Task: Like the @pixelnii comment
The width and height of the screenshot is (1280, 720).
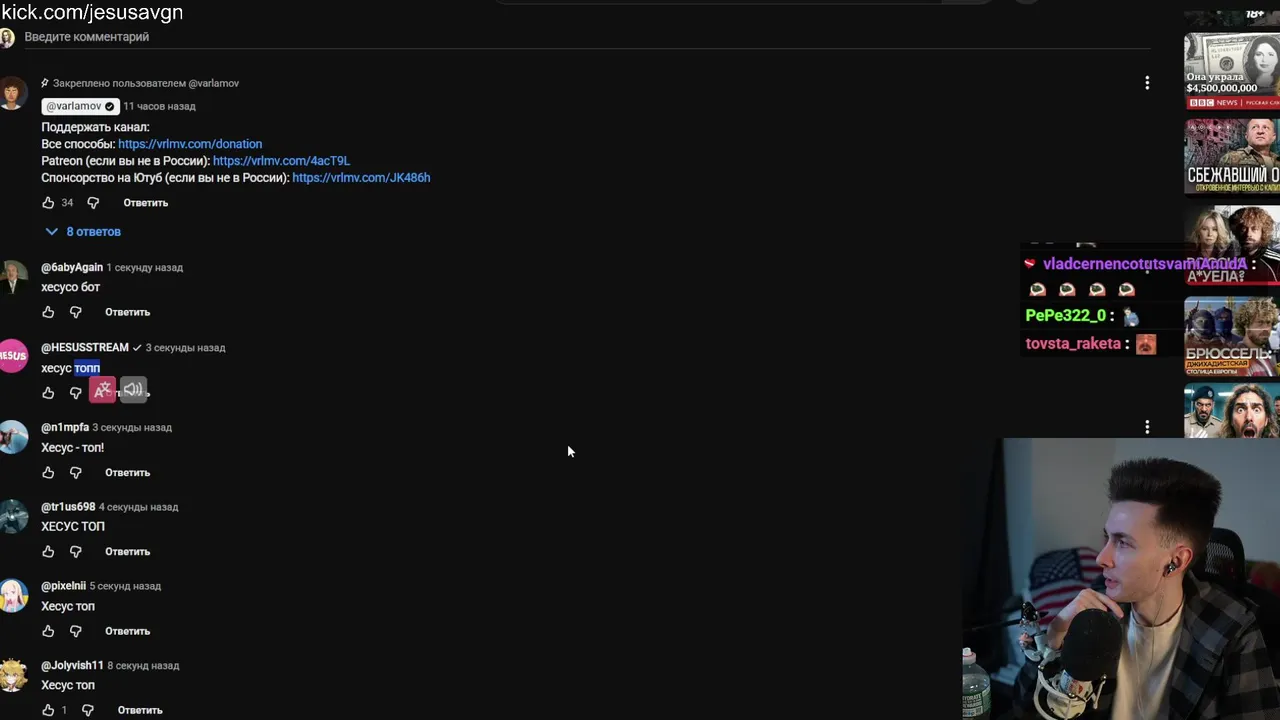Action: [x=48, y=631]
